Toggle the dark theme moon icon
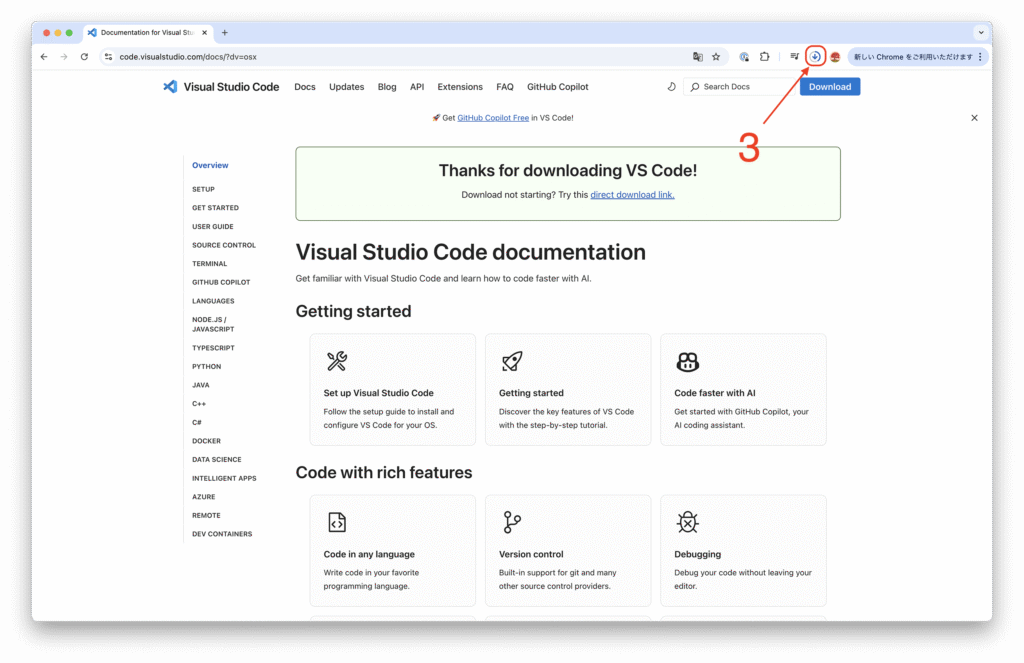This screenshot has height=663, width=1024. (x=671, y=86)
